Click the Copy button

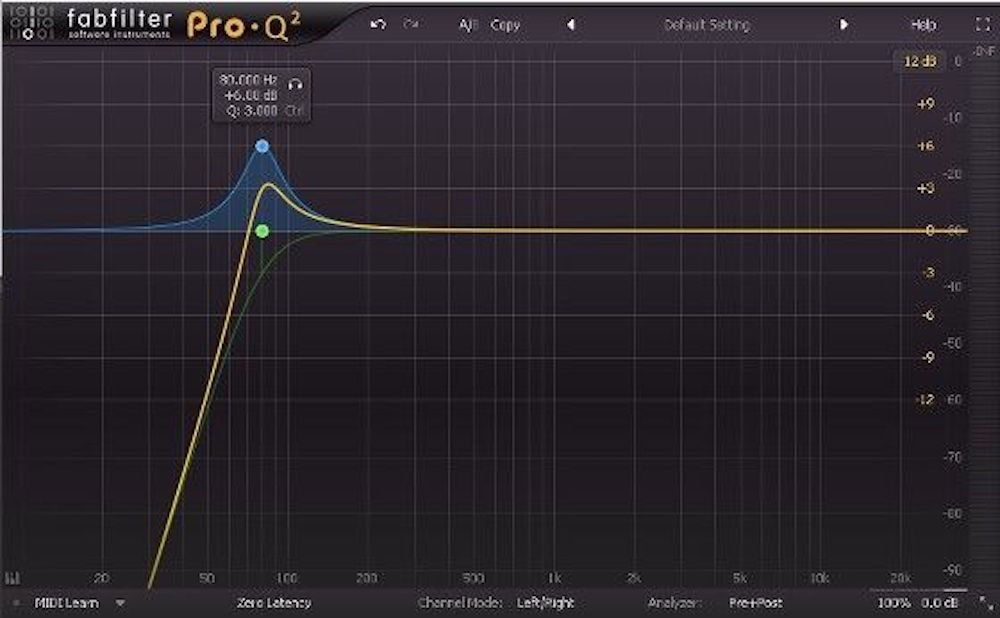point(505,25)
